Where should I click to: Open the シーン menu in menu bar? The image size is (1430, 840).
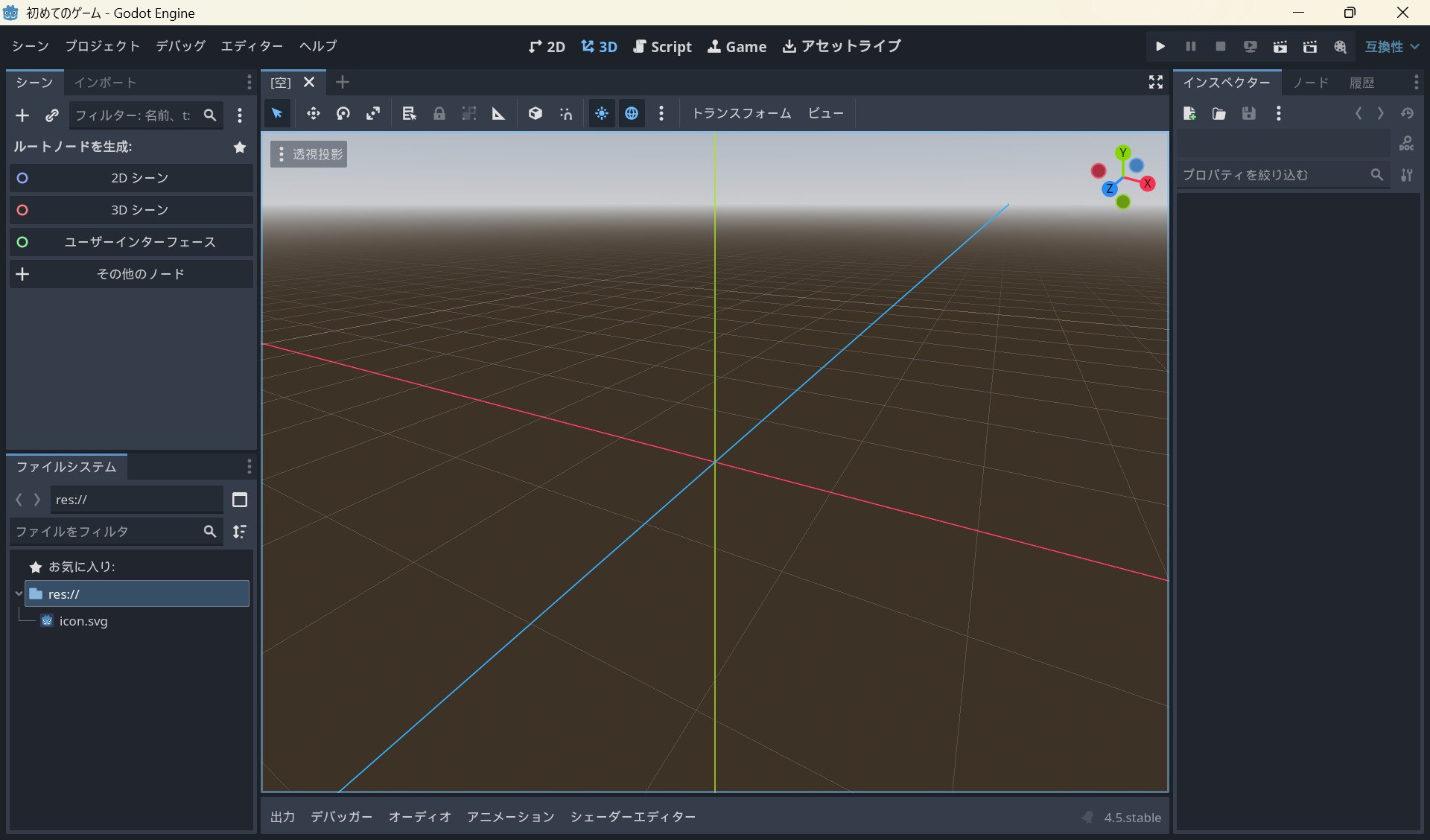click(31, 46)
